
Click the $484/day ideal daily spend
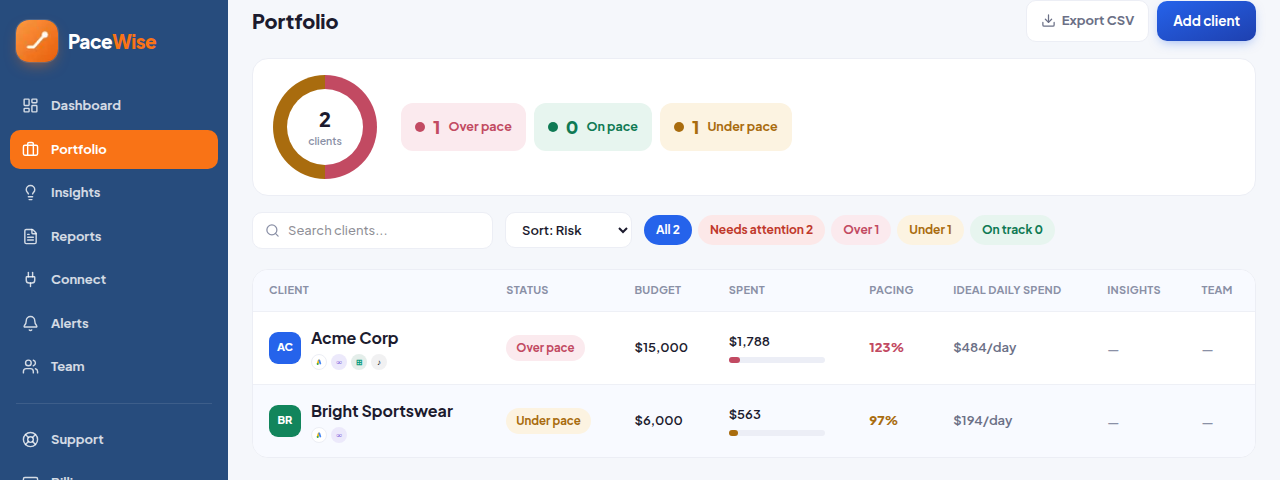984,348
